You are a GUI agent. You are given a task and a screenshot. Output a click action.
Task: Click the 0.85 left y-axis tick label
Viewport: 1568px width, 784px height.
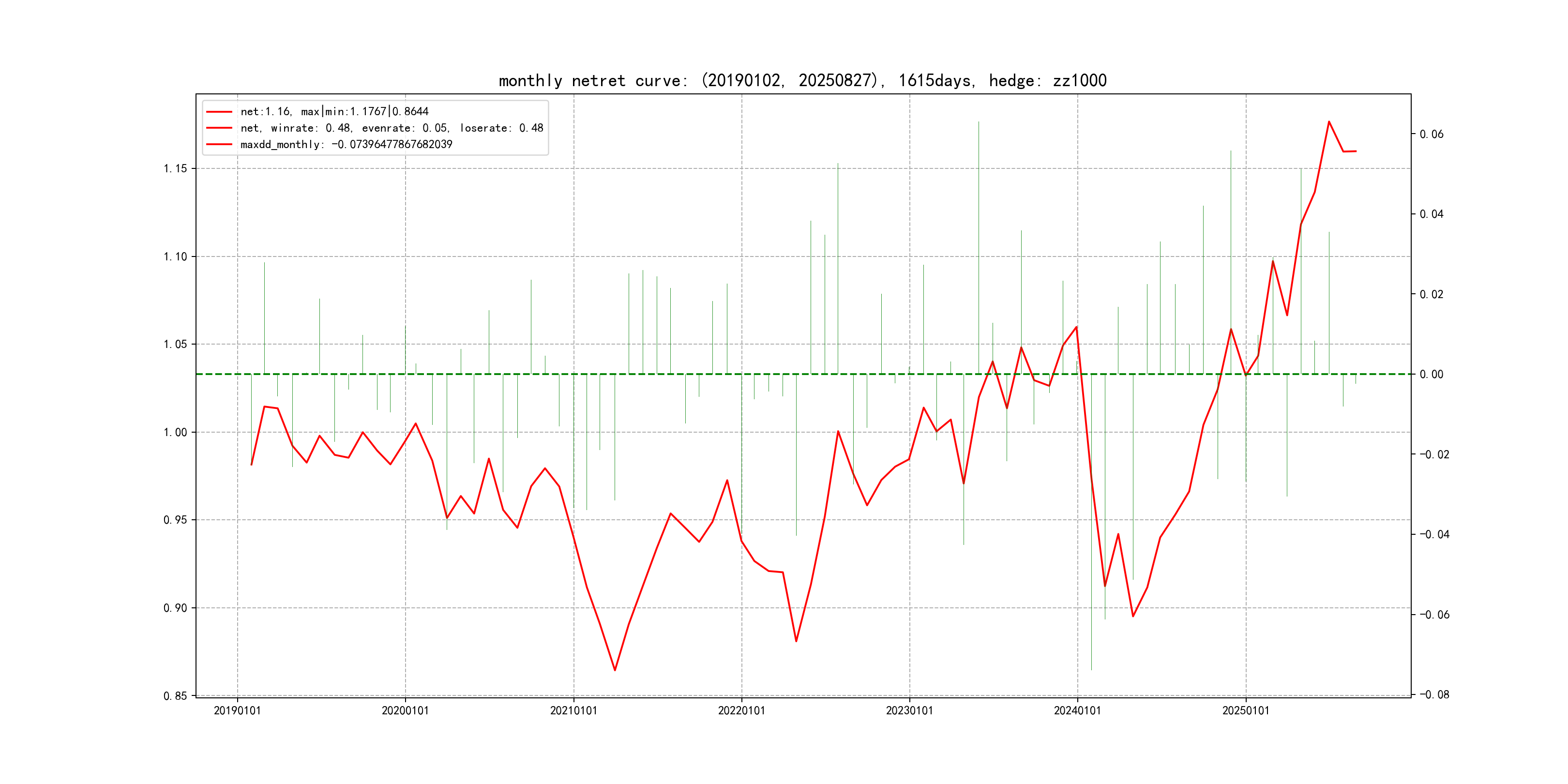[175, 696]
